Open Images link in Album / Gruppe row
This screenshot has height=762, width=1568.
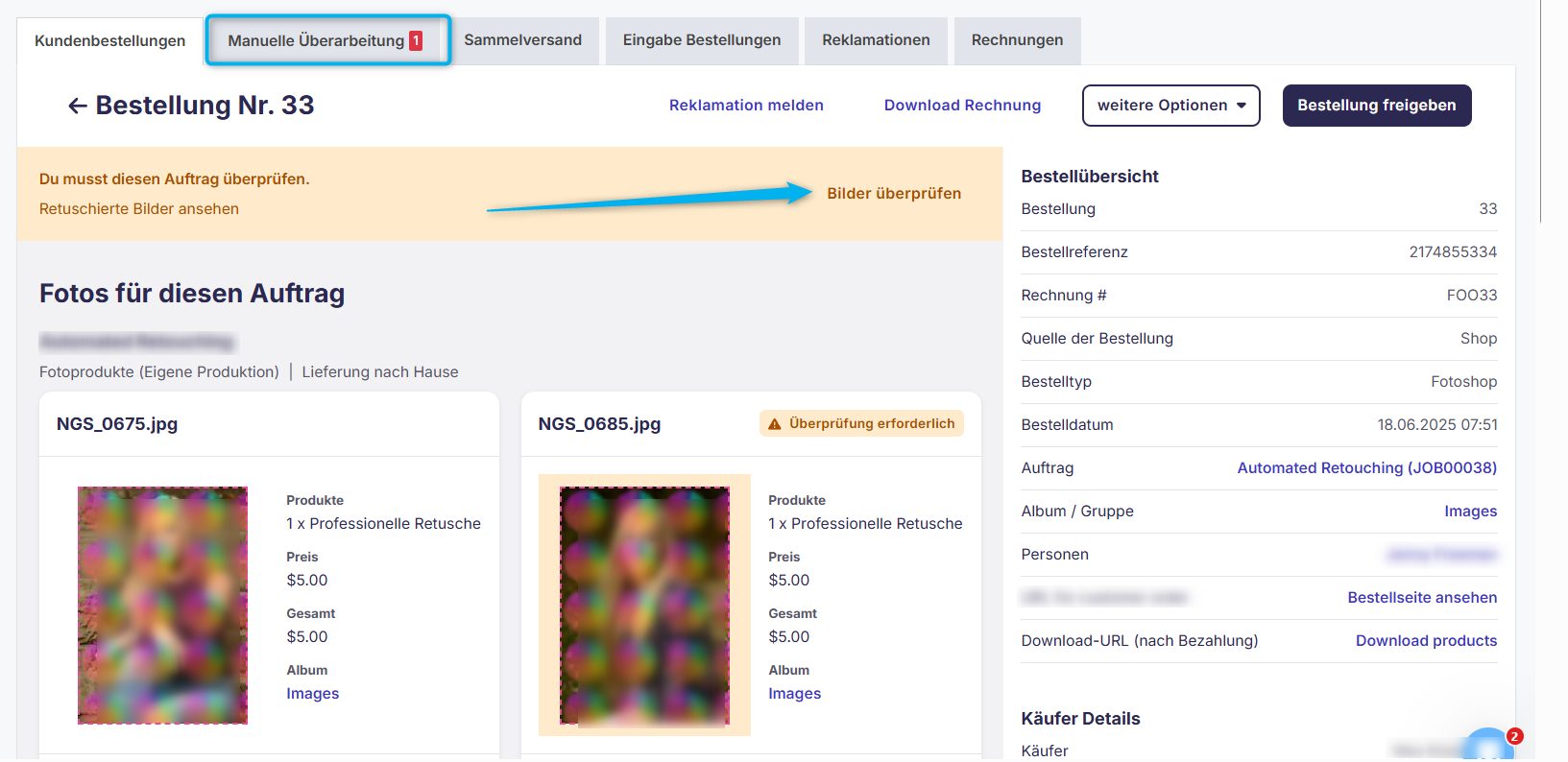pos(1470,512)
